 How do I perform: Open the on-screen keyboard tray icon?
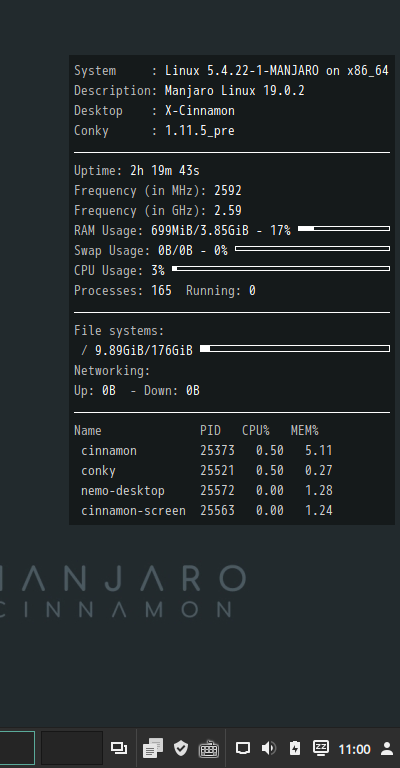(209, 748)
